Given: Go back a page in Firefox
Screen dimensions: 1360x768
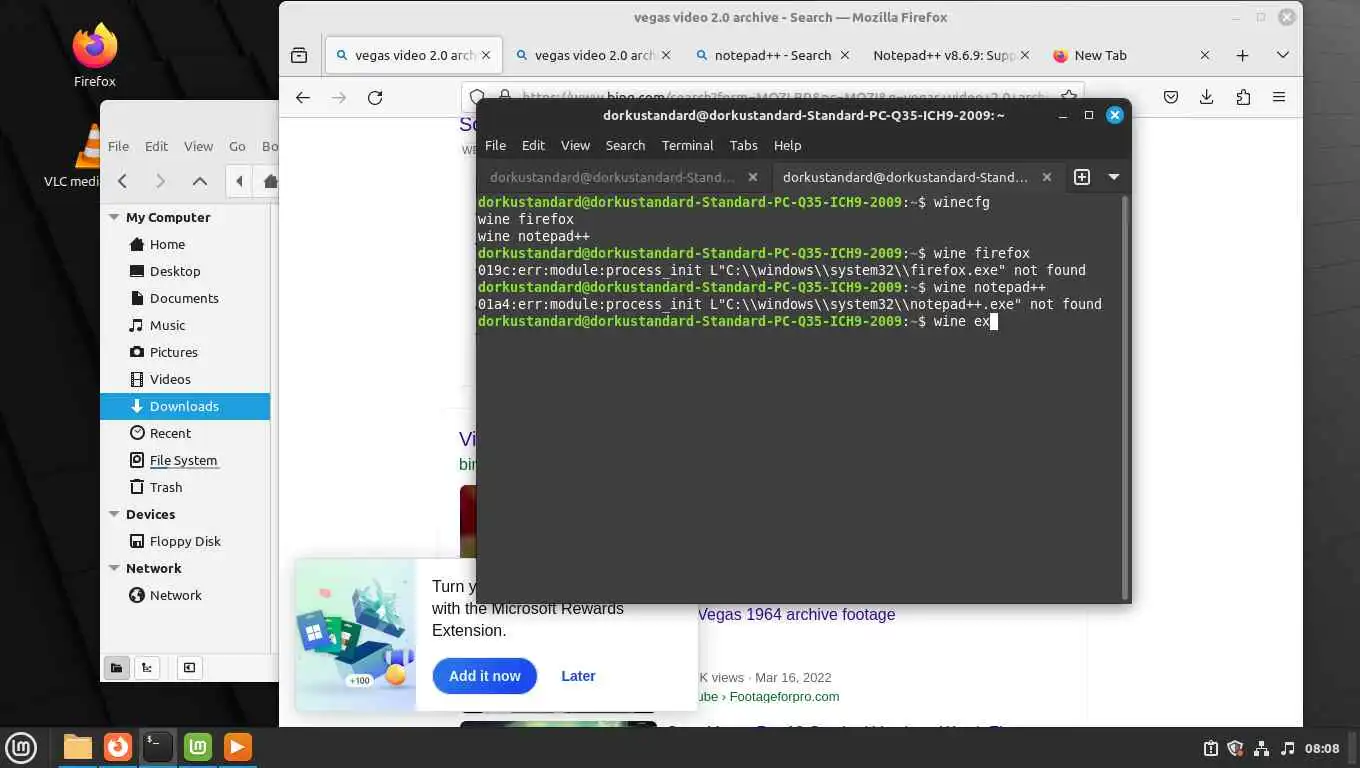Looking at the screenshot, I should pyautogui.click(x=303, y=97).
